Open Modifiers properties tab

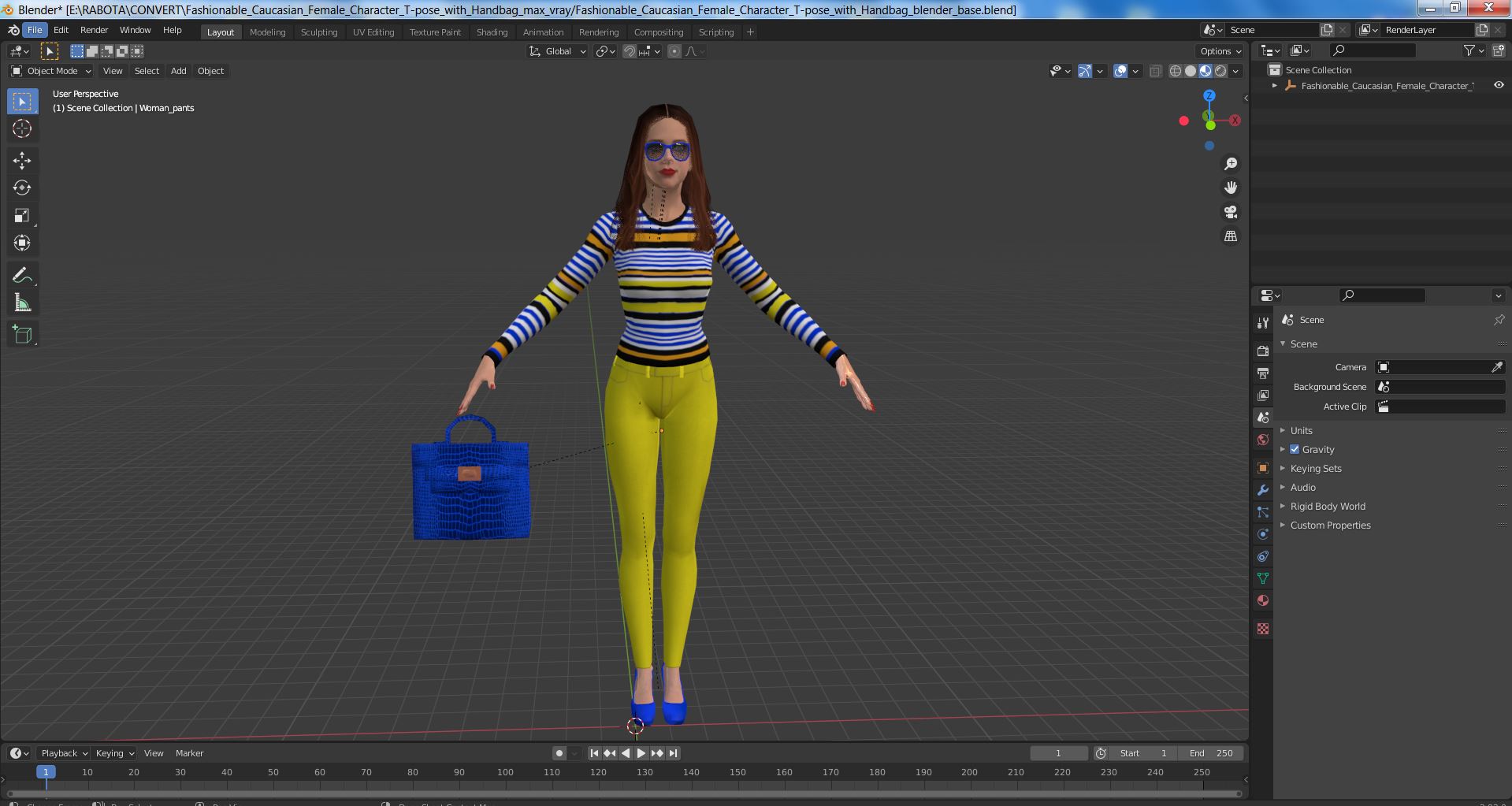click(1263, 490)
